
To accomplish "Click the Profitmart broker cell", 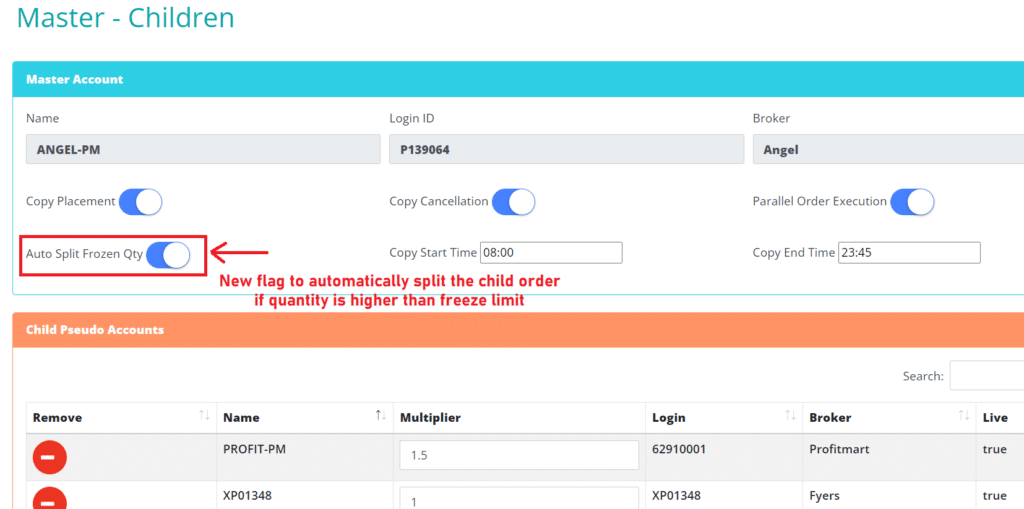I will 889,457.
